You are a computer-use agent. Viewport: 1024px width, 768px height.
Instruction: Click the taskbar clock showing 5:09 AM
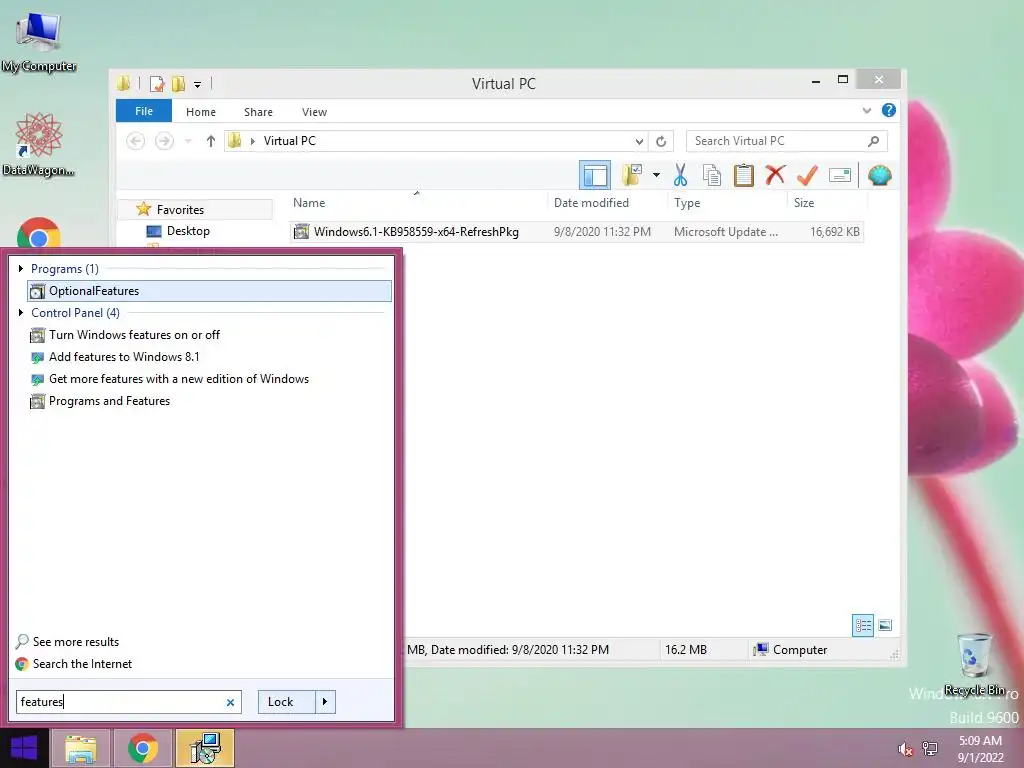tap(980, 749)
